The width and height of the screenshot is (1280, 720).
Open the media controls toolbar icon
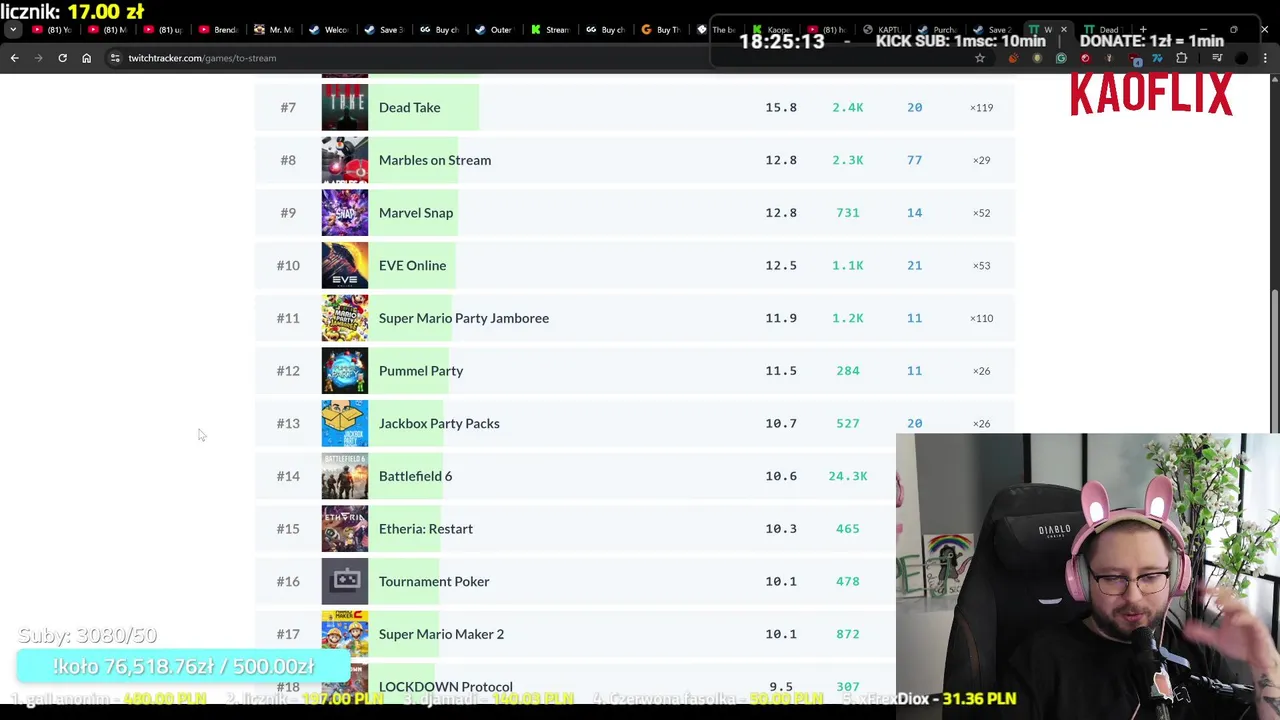point(1217,58)
